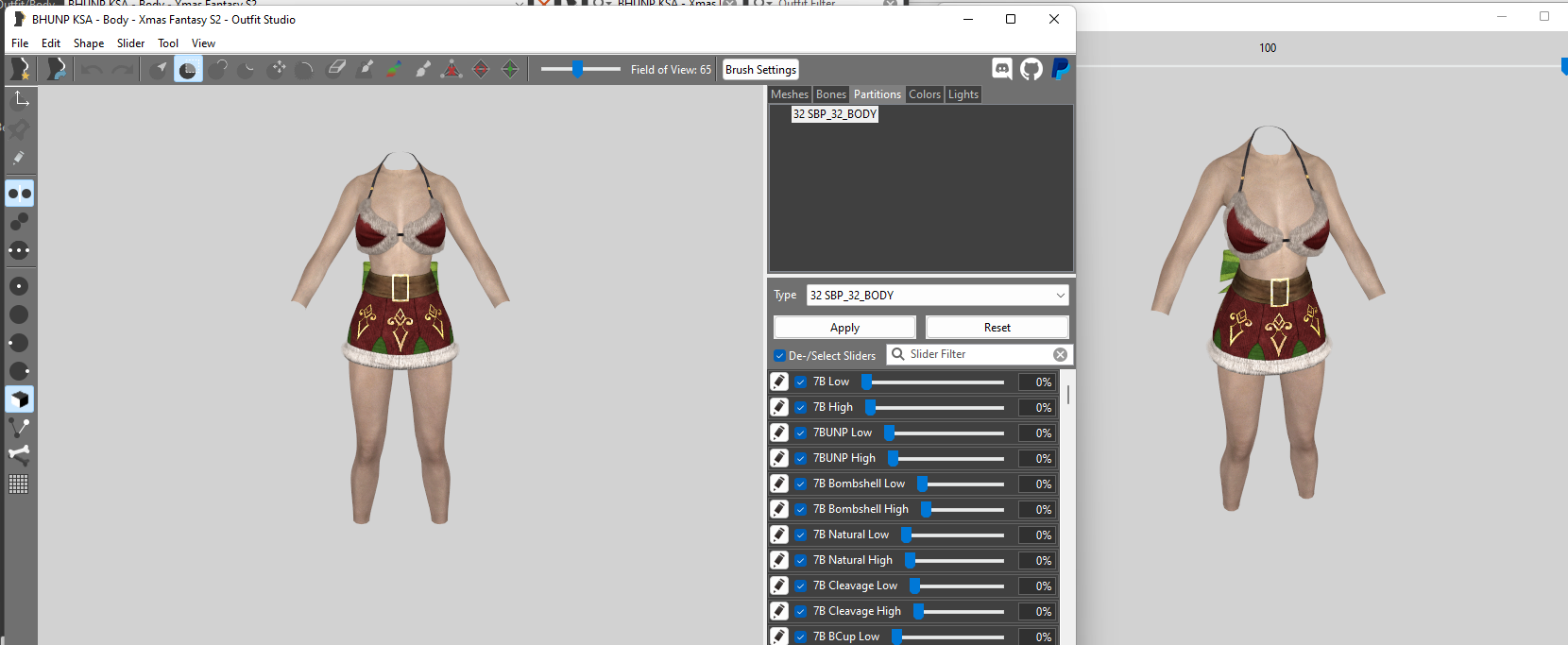
Task: Select the Split Edge tool
Action: (x=510, y=69)
